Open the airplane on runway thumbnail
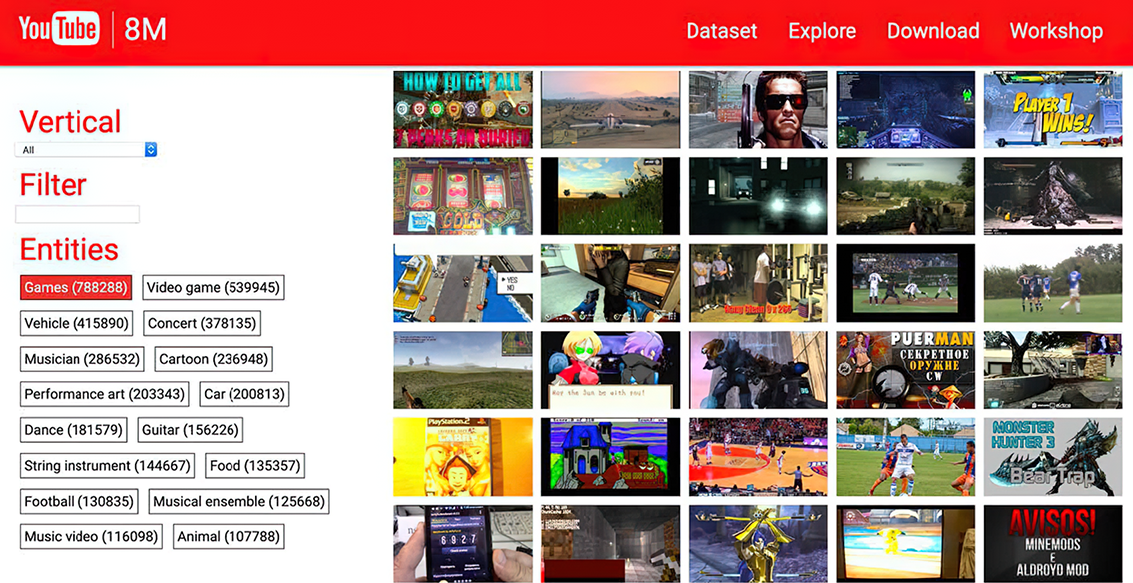This screenshot has width=1133, height=583. (x=610, y=109)
